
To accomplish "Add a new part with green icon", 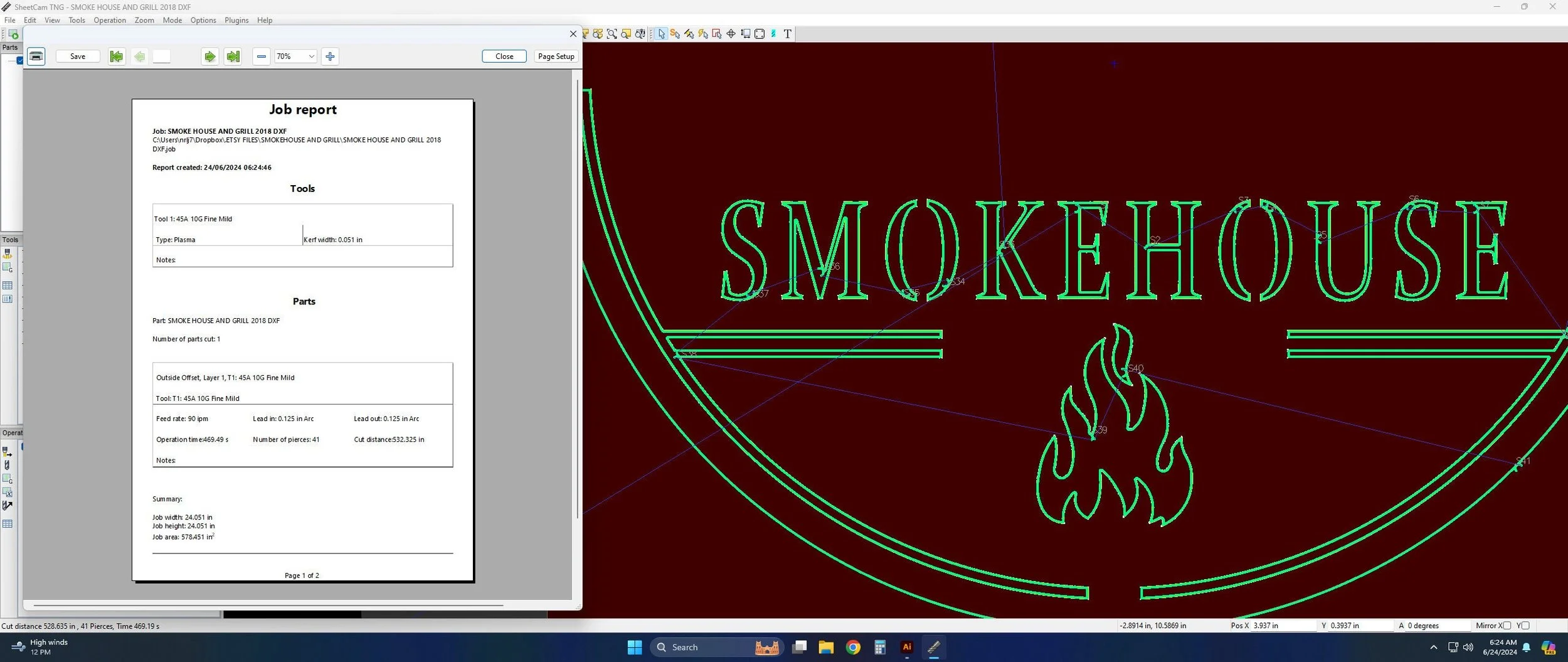I will point(13,35).
